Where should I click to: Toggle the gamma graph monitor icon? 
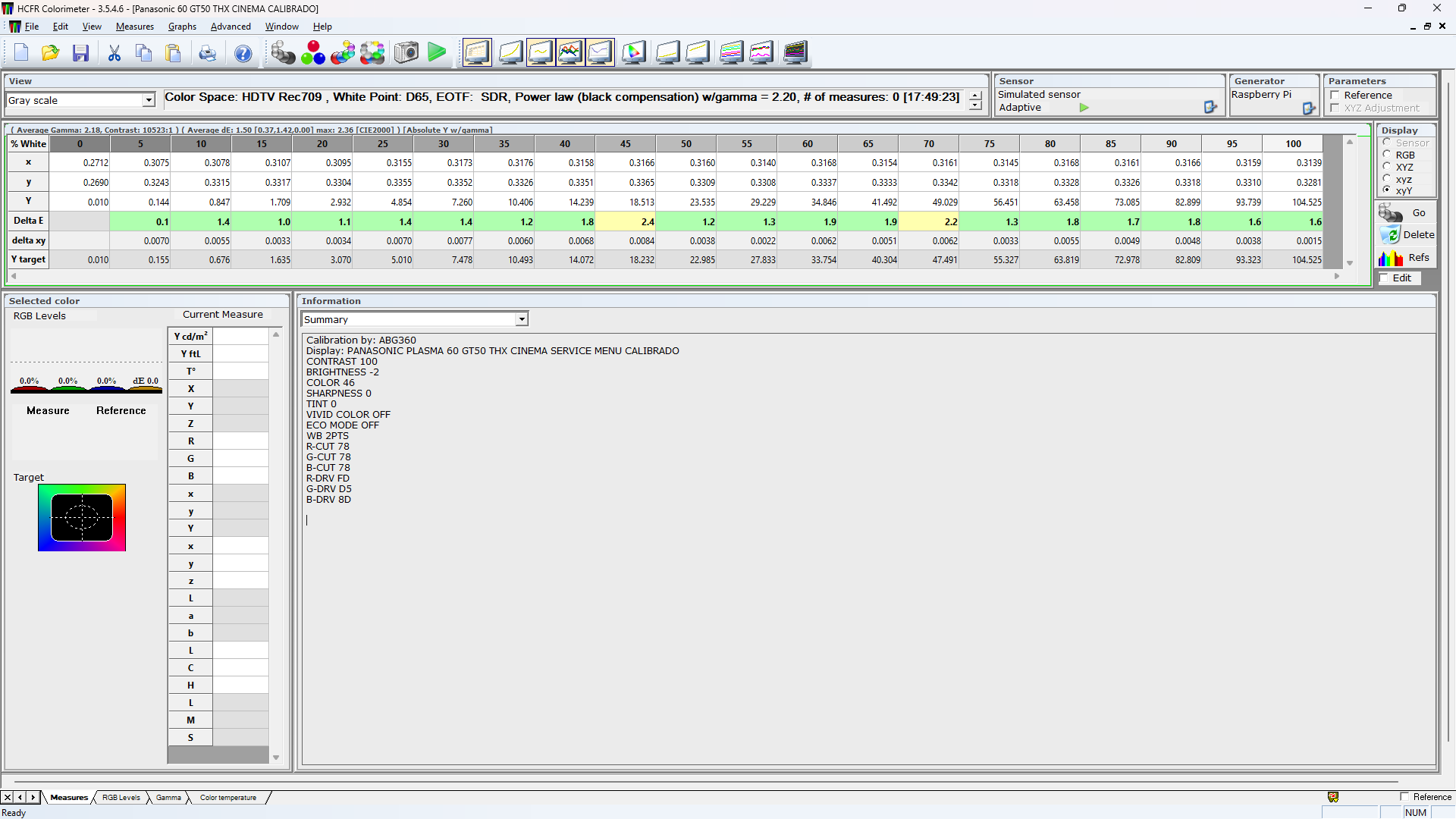click(x=541, y=53)
